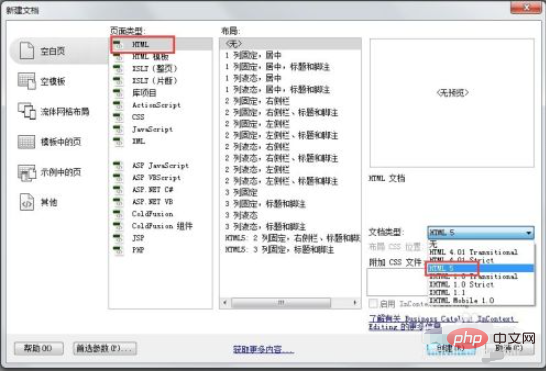546x371 pixels.
Task: Select the 空白页 blank page category icon
Action: (x=27, y=51)
